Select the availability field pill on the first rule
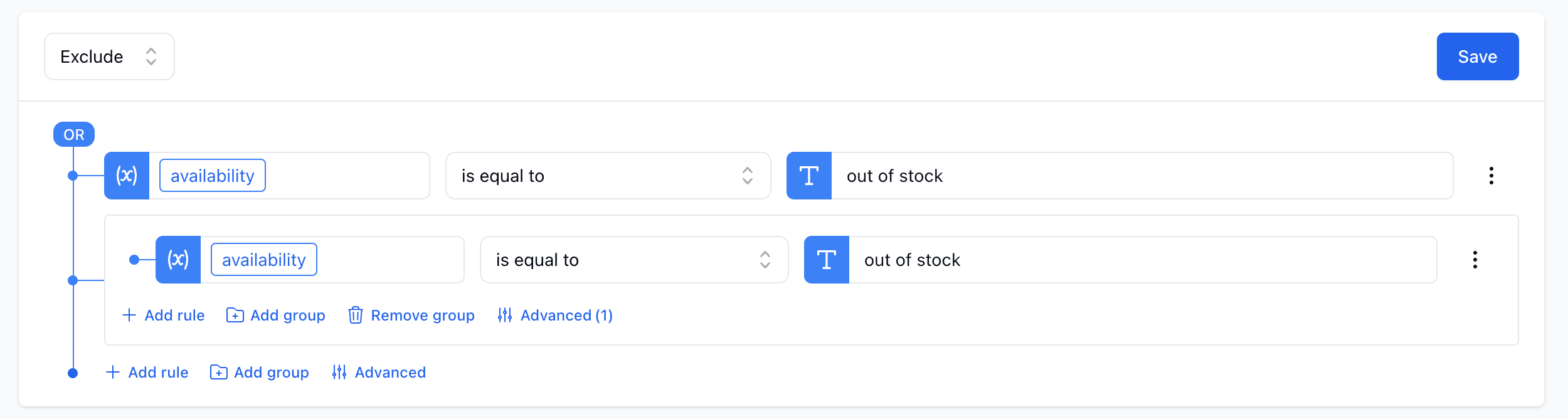 coord(212,176)
